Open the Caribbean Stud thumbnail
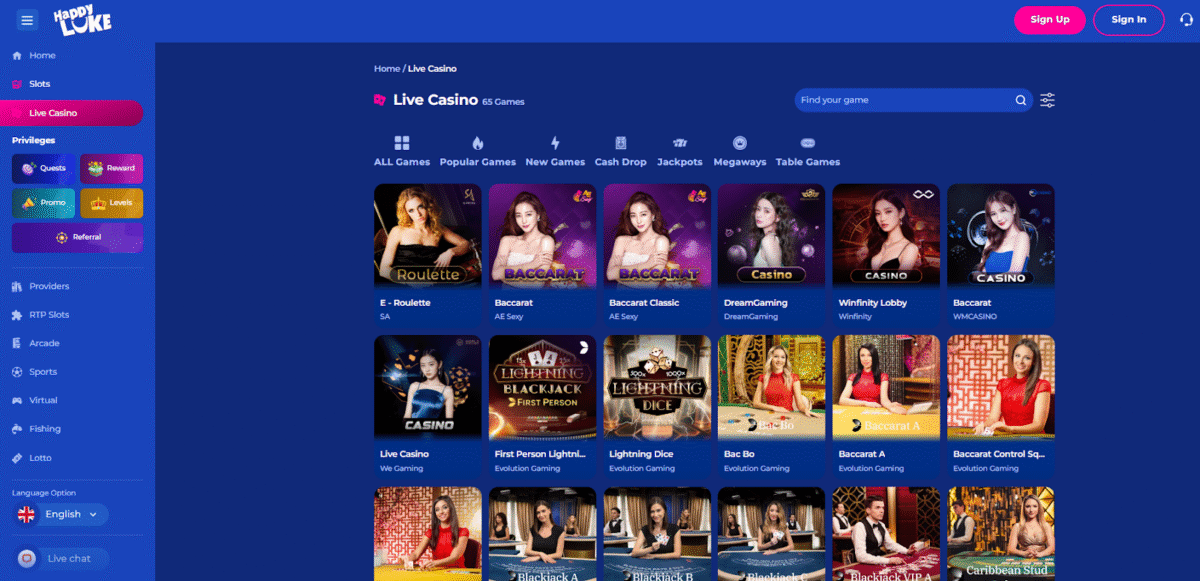The height and width of the screenshot is (581, 1200). 1001,534
